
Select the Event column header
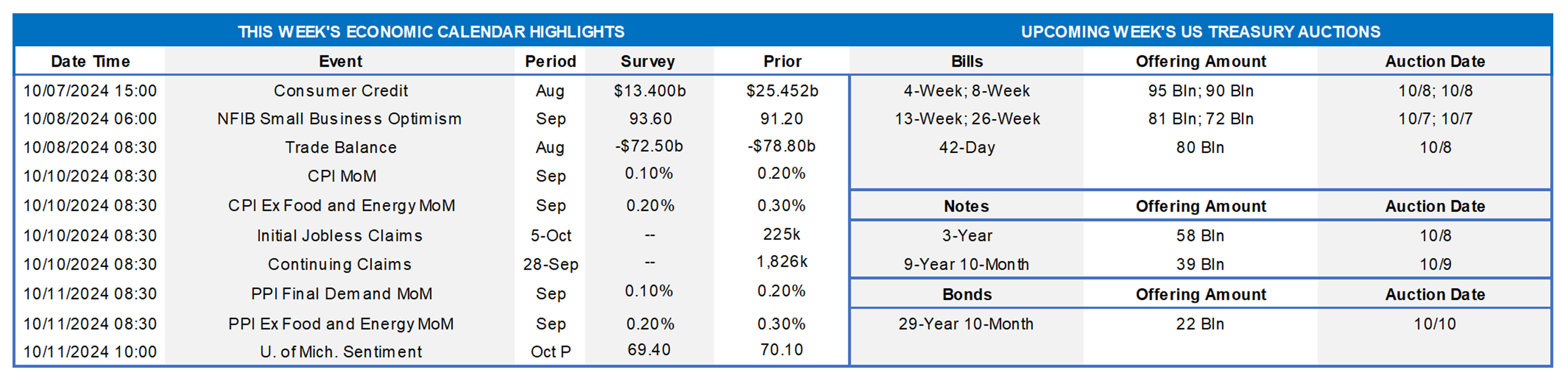pyautogui.click(x=340, y=61)
